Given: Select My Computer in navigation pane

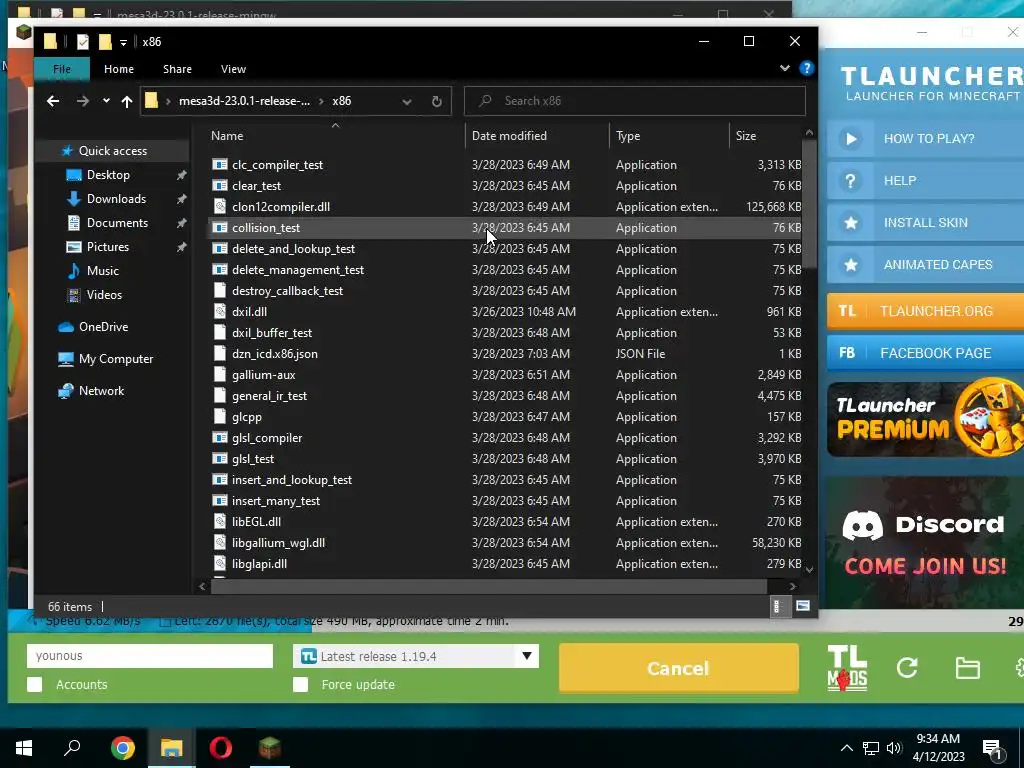Looking at the screenshot, I should [x=116, y=359].
